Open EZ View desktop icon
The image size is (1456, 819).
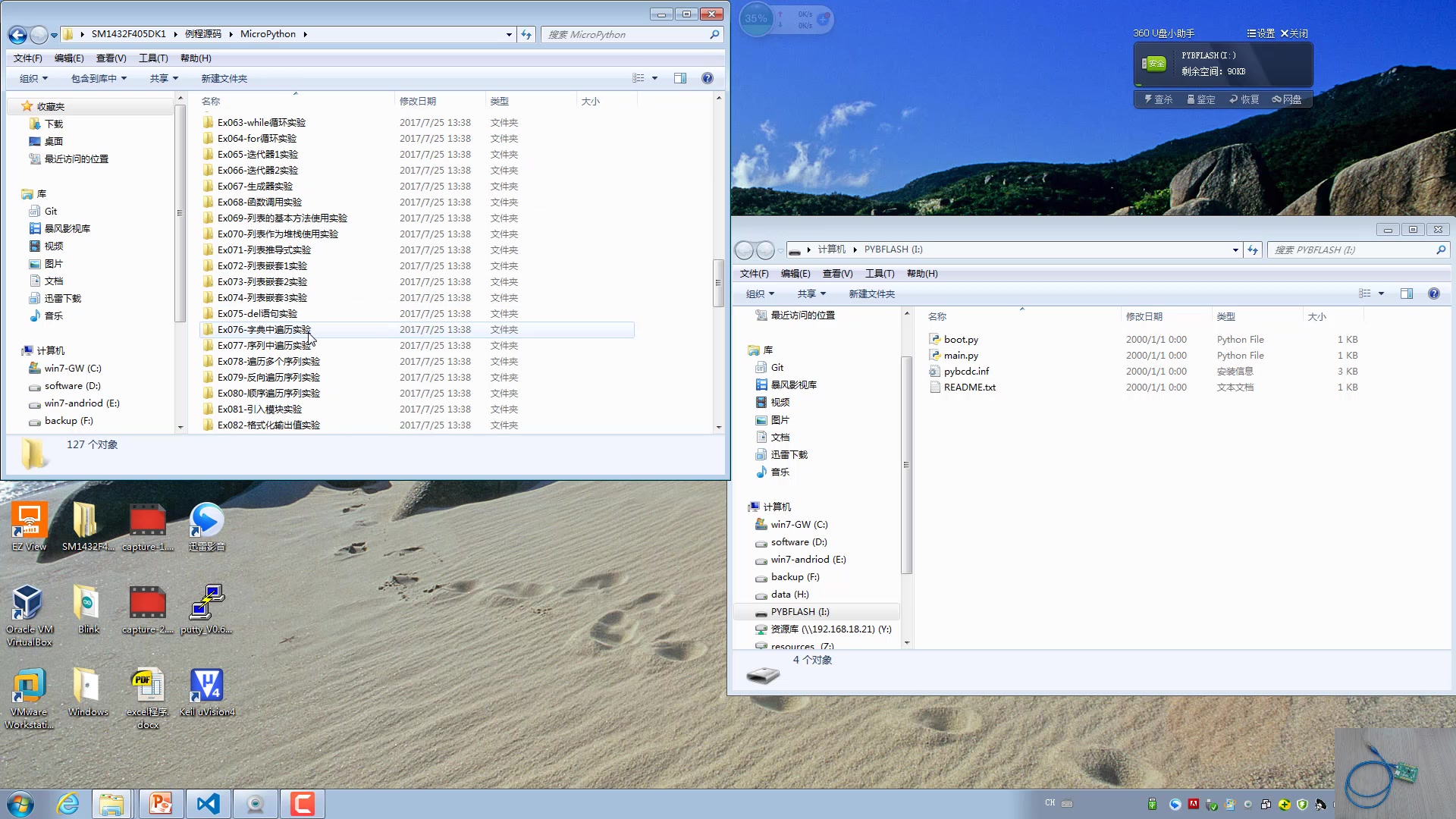point(29,521)
